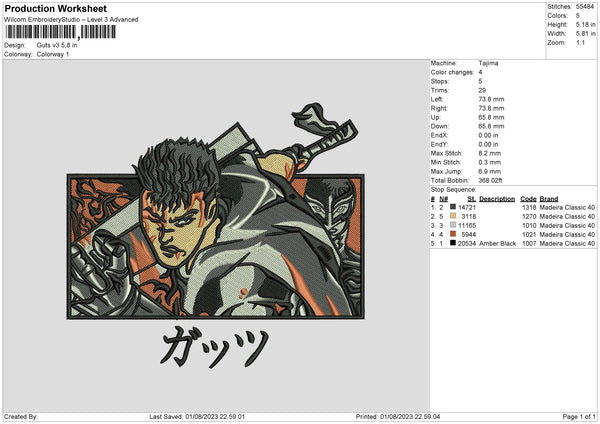600x424 pixels.
Task: Click the St. column header
Action: pyautogui.click(x=471, y=198)
